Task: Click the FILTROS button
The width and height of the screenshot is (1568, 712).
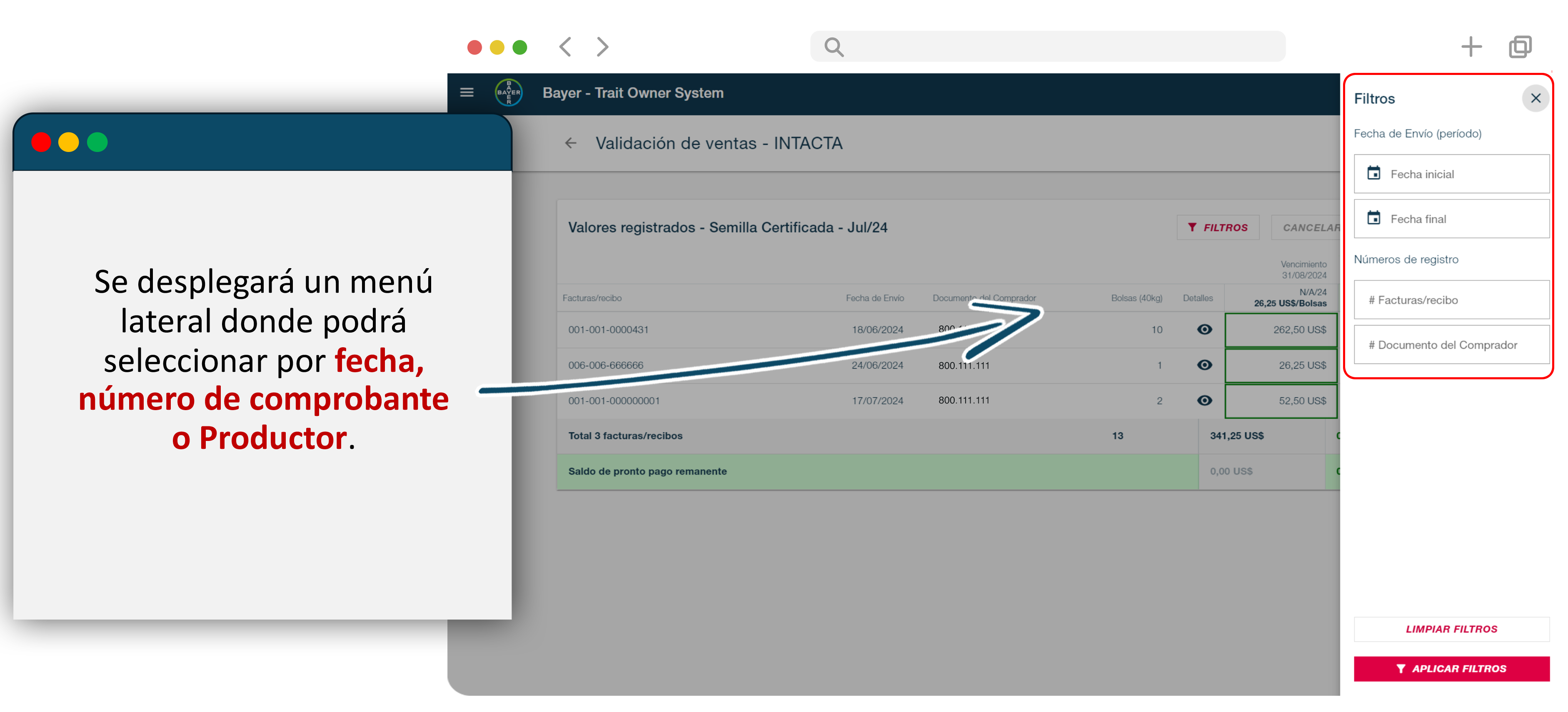Action: 1217,228
